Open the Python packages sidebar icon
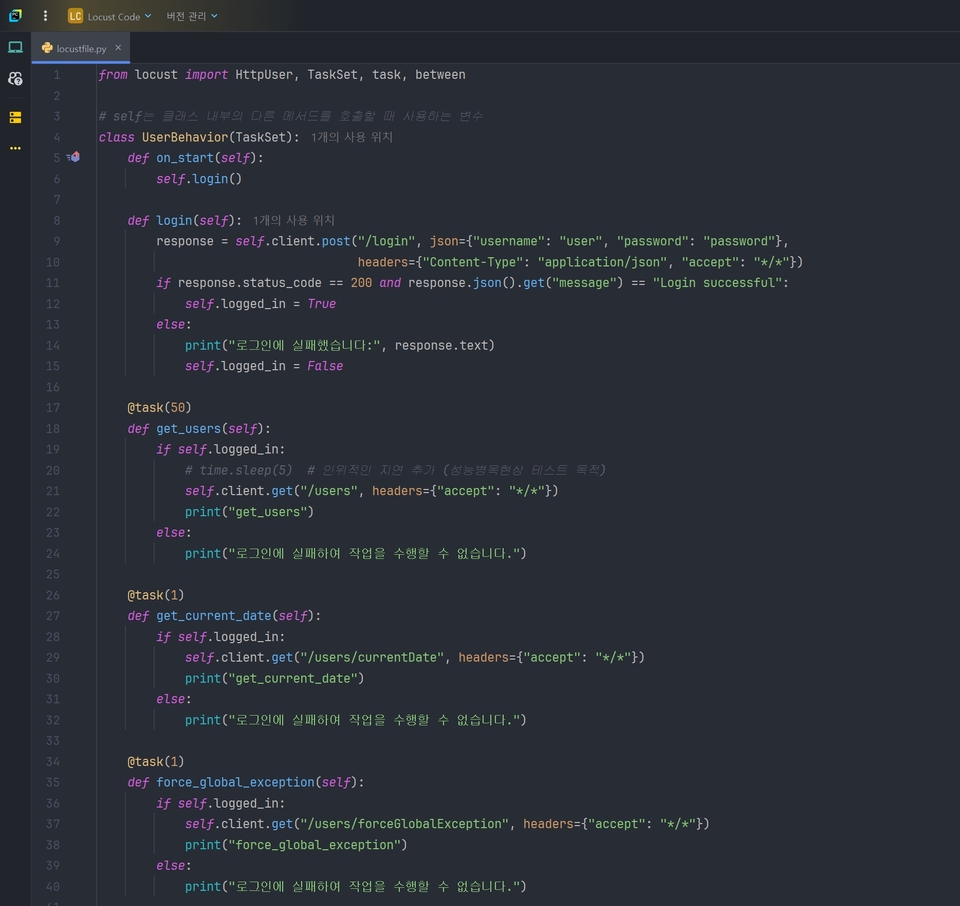Screen dimensions: 960x906 (15, 78)
